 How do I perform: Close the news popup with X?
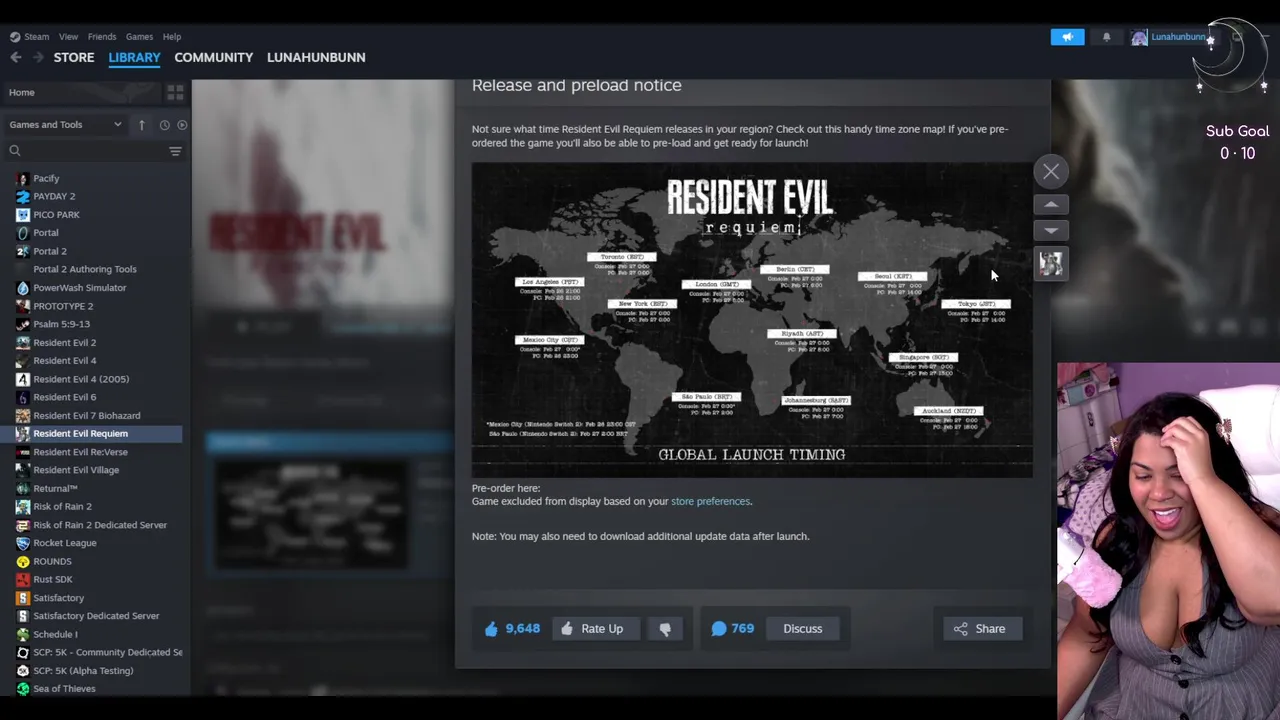tap(1051, 172)
